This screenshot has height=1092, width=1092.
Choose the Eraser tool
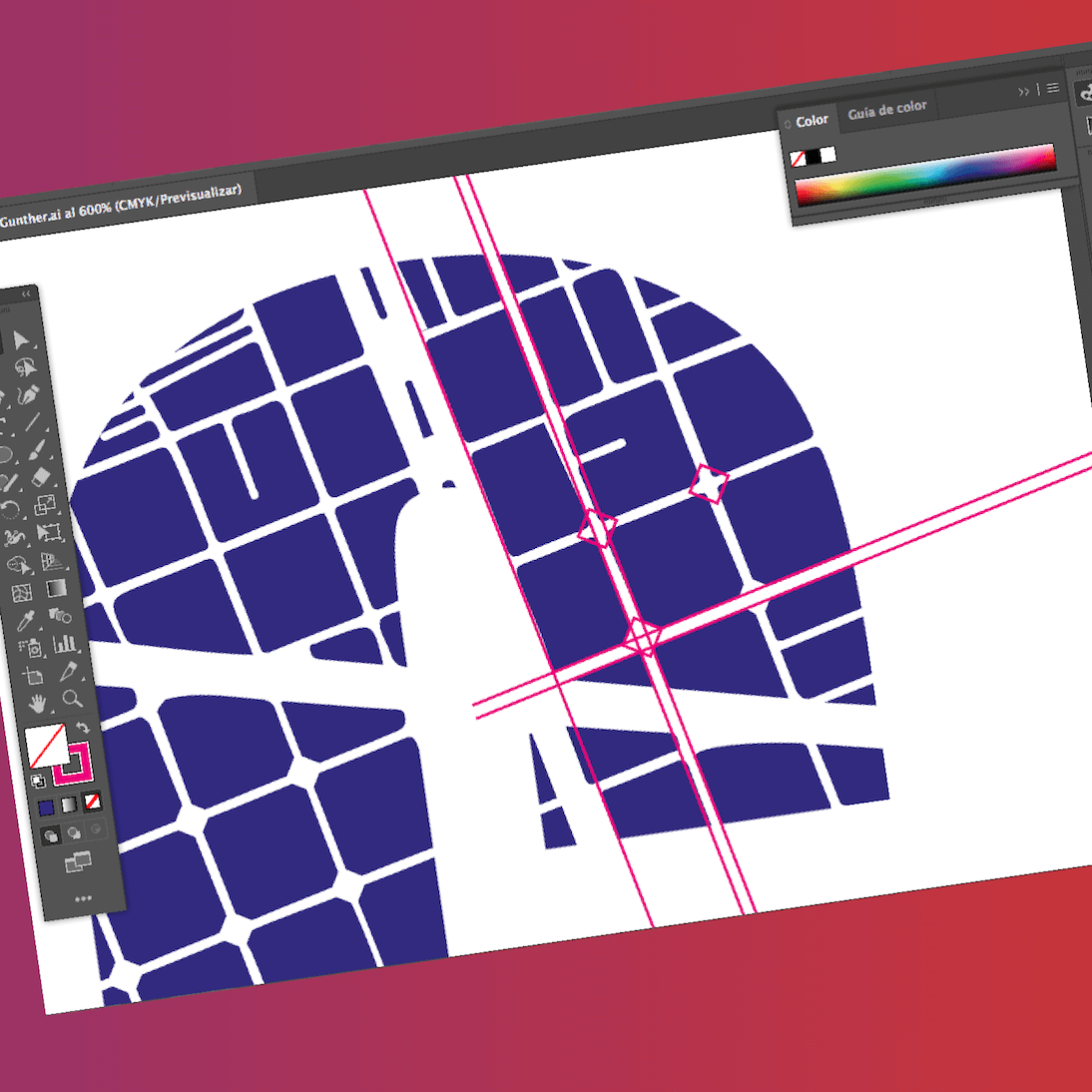(41, 477)
